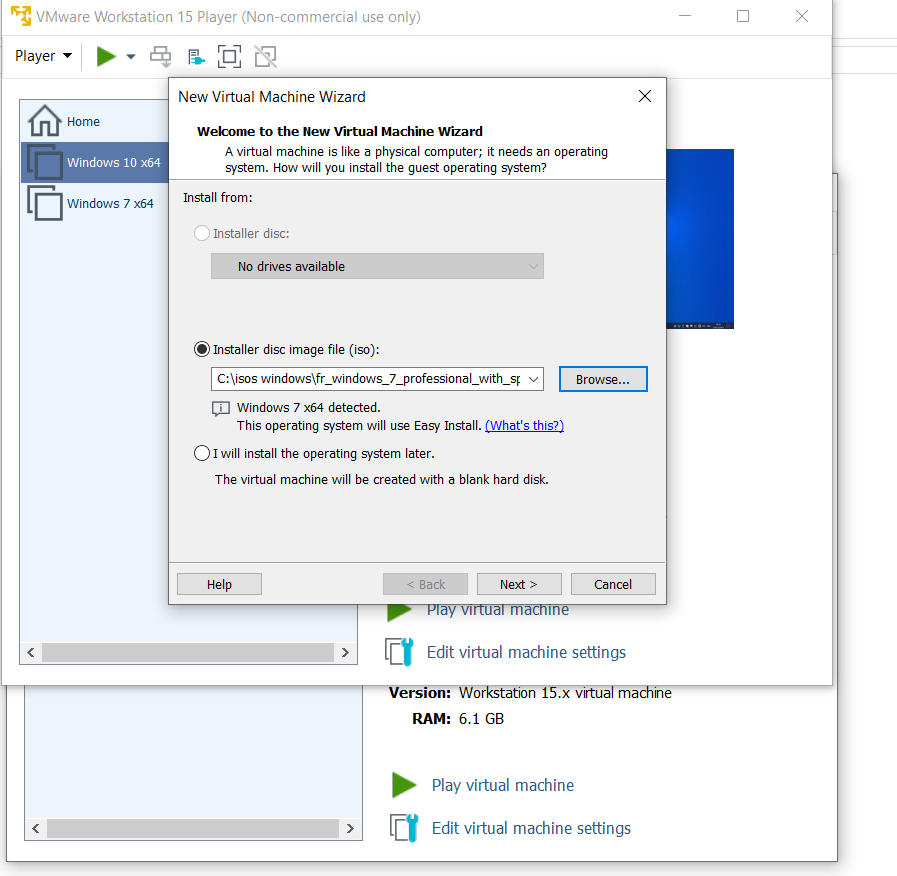Open the power options arrow beside Play icon
Image resolution: width=897 pixels, height=876 pixels.
tap(130, 57)
